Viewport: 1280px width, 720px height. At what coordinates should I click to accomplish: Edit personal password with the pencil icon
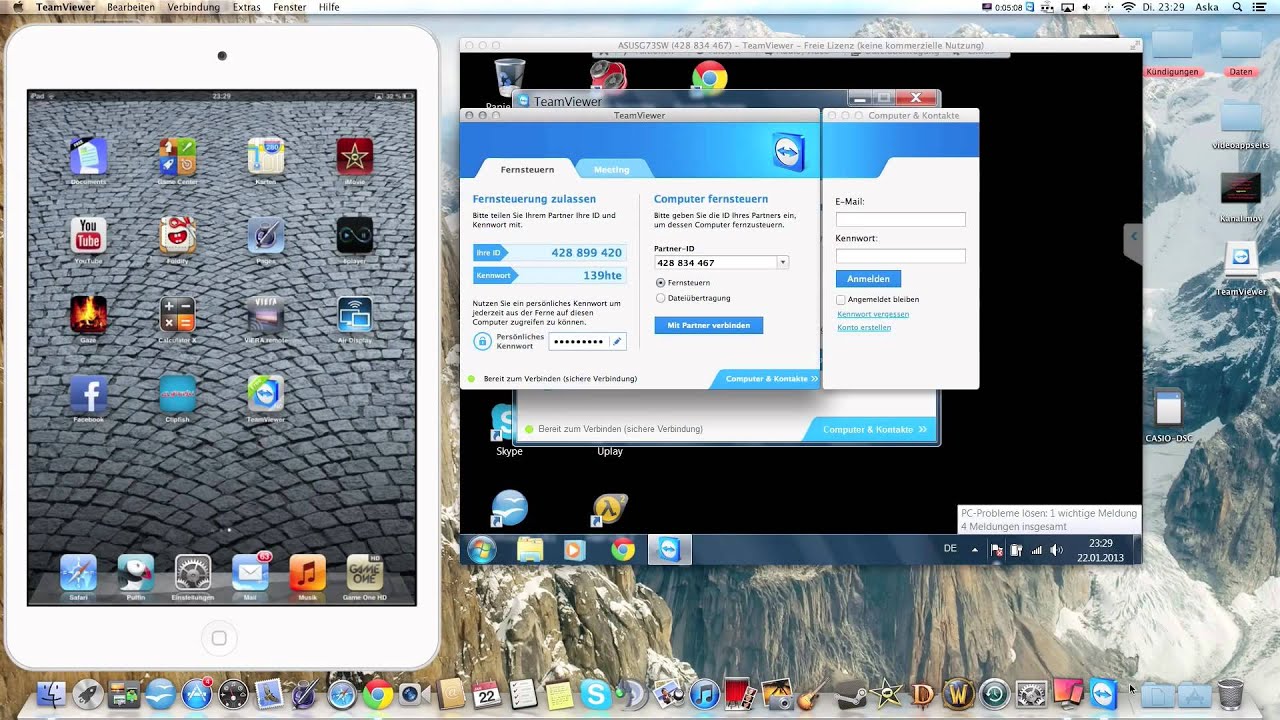point(617,341)
